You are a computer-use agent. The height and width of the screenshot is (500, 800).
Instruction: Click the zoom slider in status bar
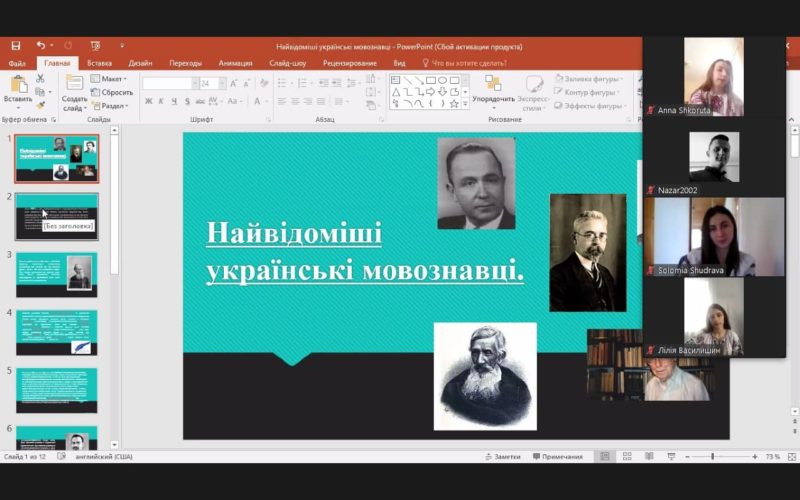pos(712,457)
